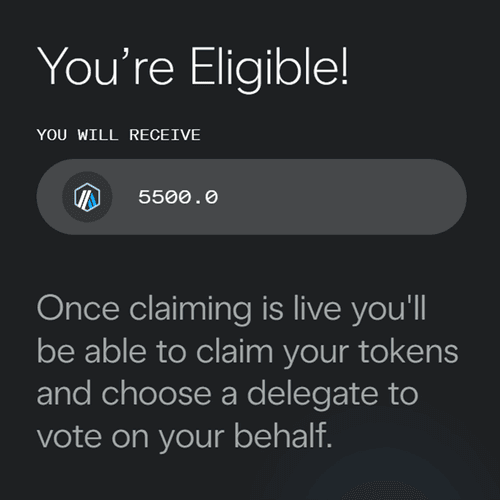The height and width of the screenshot is (500, 500).
Task: Click the word "behalf." in the description
Action: (x=283, y=435)
